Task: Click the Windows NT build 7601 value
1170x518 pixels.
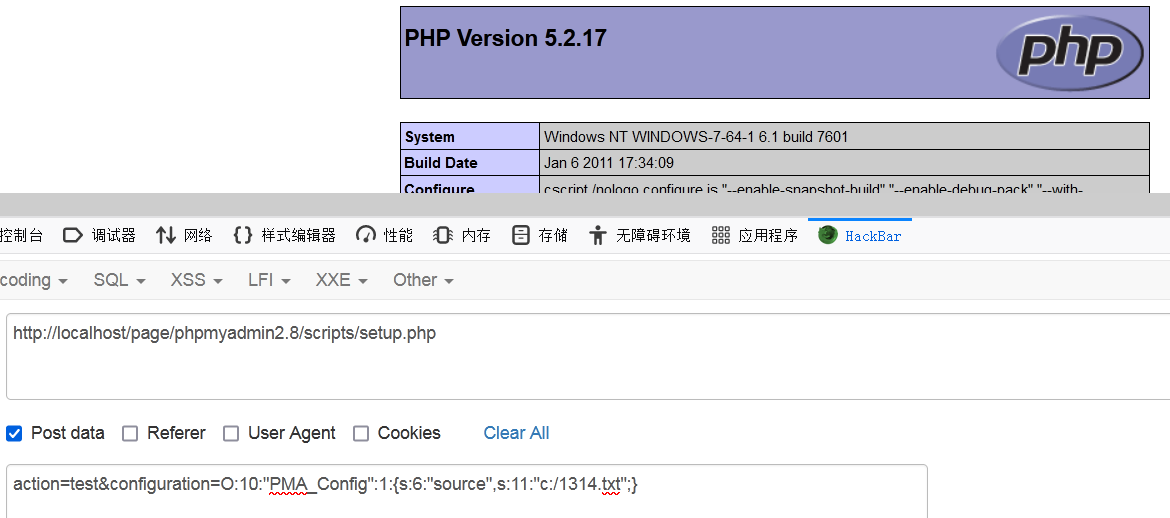Action: (x=696, y=137)
